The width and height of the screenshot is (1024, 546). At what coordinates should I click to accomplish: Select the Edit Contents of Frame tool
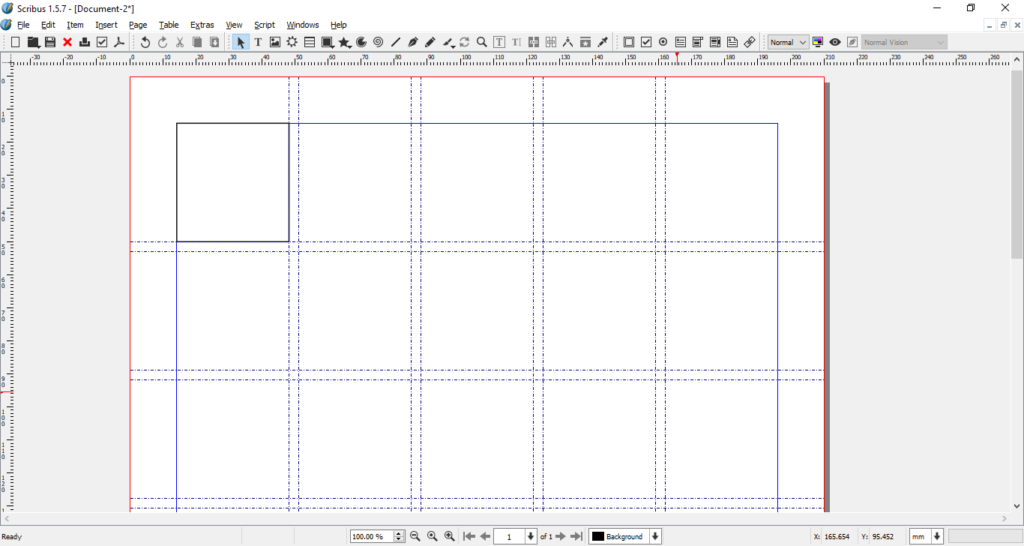coord(499,42)
